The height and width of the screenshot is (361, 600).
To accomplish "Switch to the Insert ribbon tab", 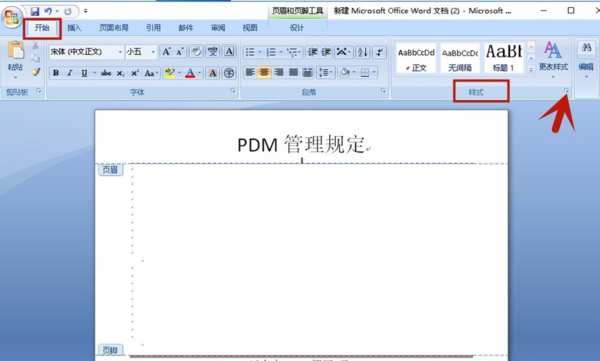I will click(74, 28).
